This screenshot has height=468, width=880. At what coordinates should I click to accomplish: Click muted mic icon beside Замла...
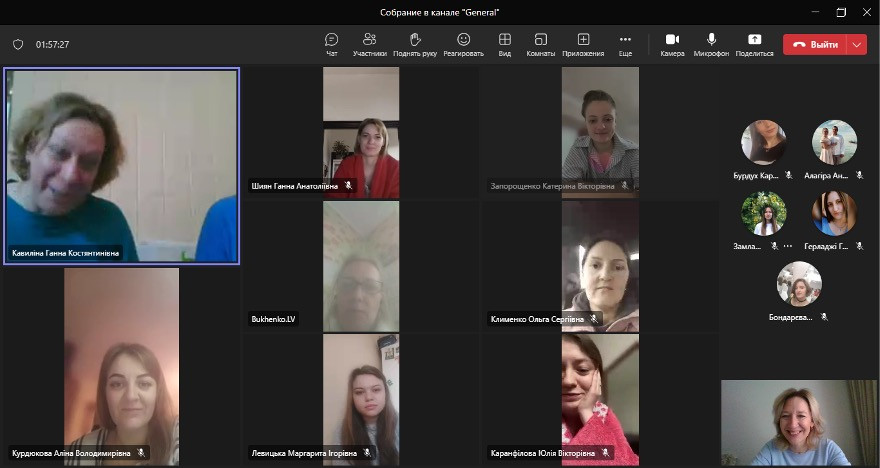(774, 246)
